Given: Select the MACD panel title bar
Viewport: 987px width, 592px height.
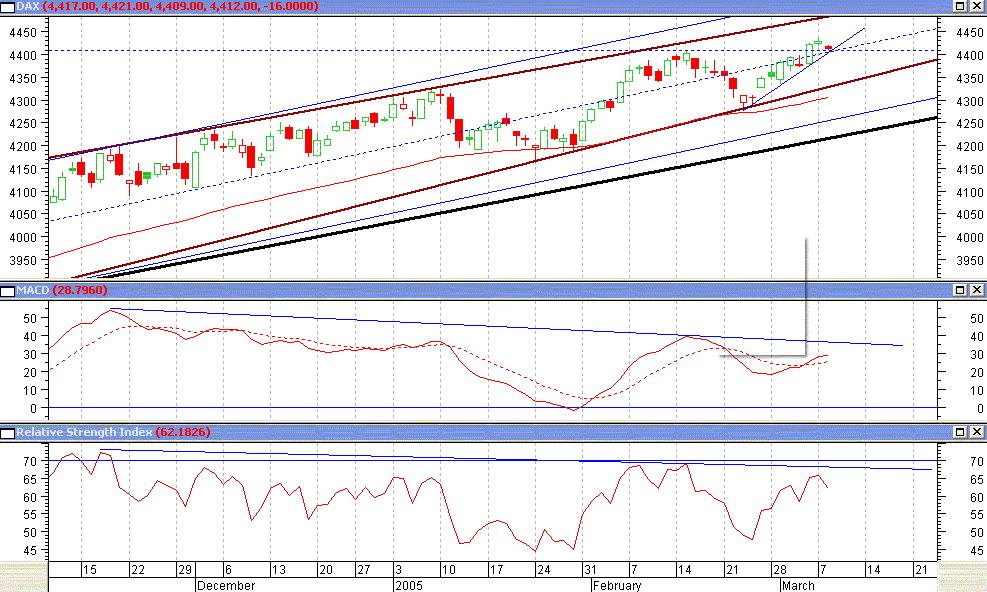Looking at the screenshot, I should click(x=450, y=290).
